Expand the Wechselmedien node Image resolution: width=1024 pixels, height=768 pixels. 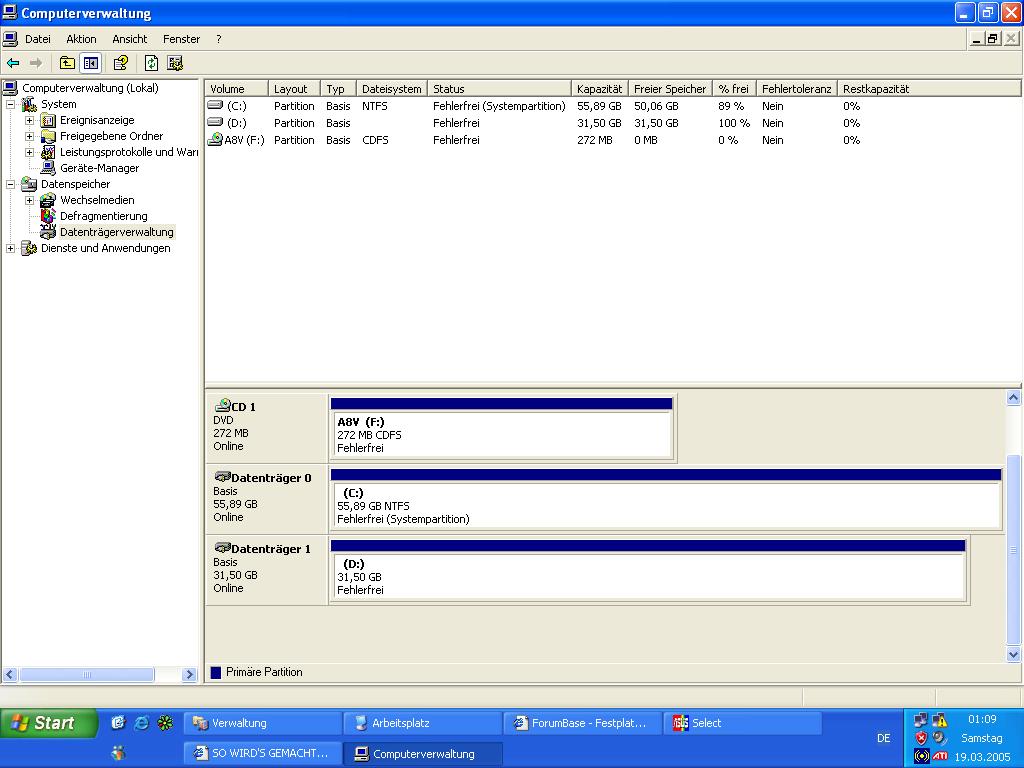point(29,200)
